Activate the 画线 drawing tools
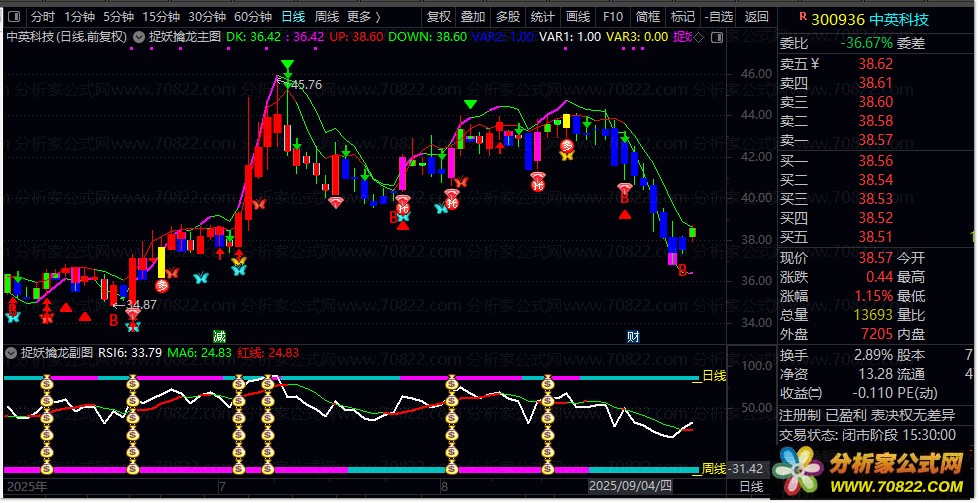 click(578, 17)
